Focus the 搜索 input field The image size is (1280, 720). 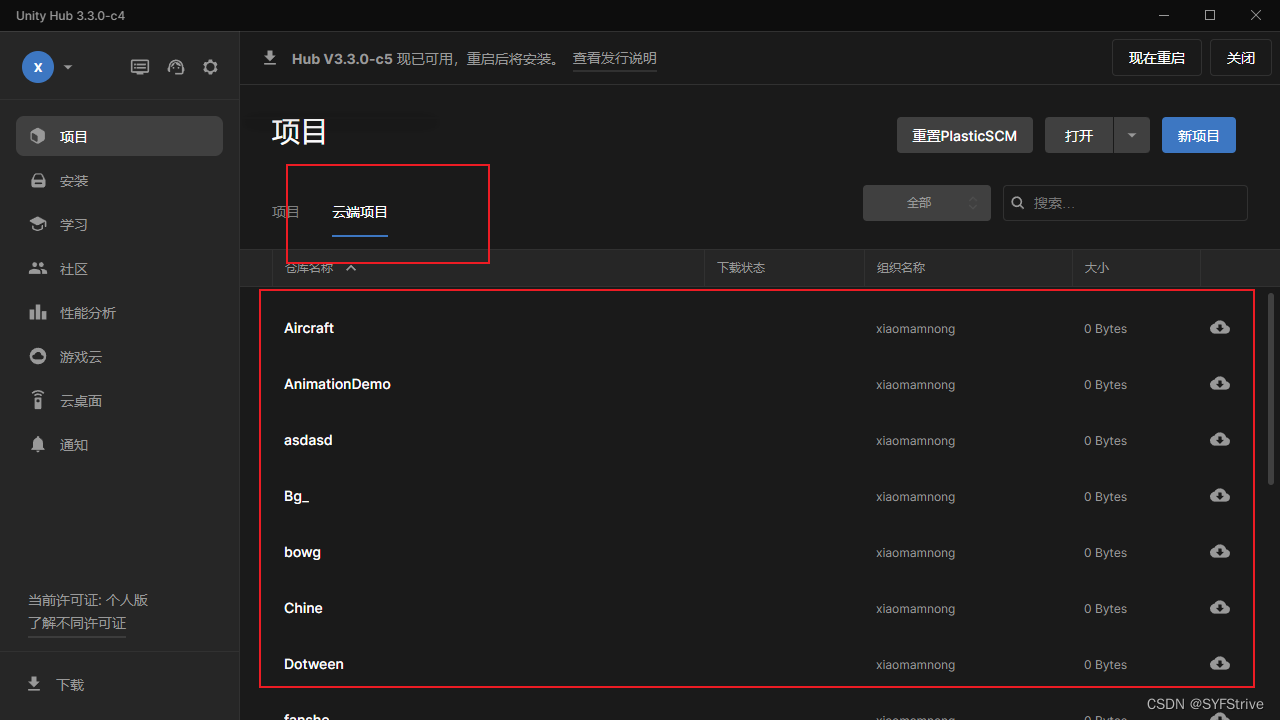pyautogui.click(x=1125, y=203)
